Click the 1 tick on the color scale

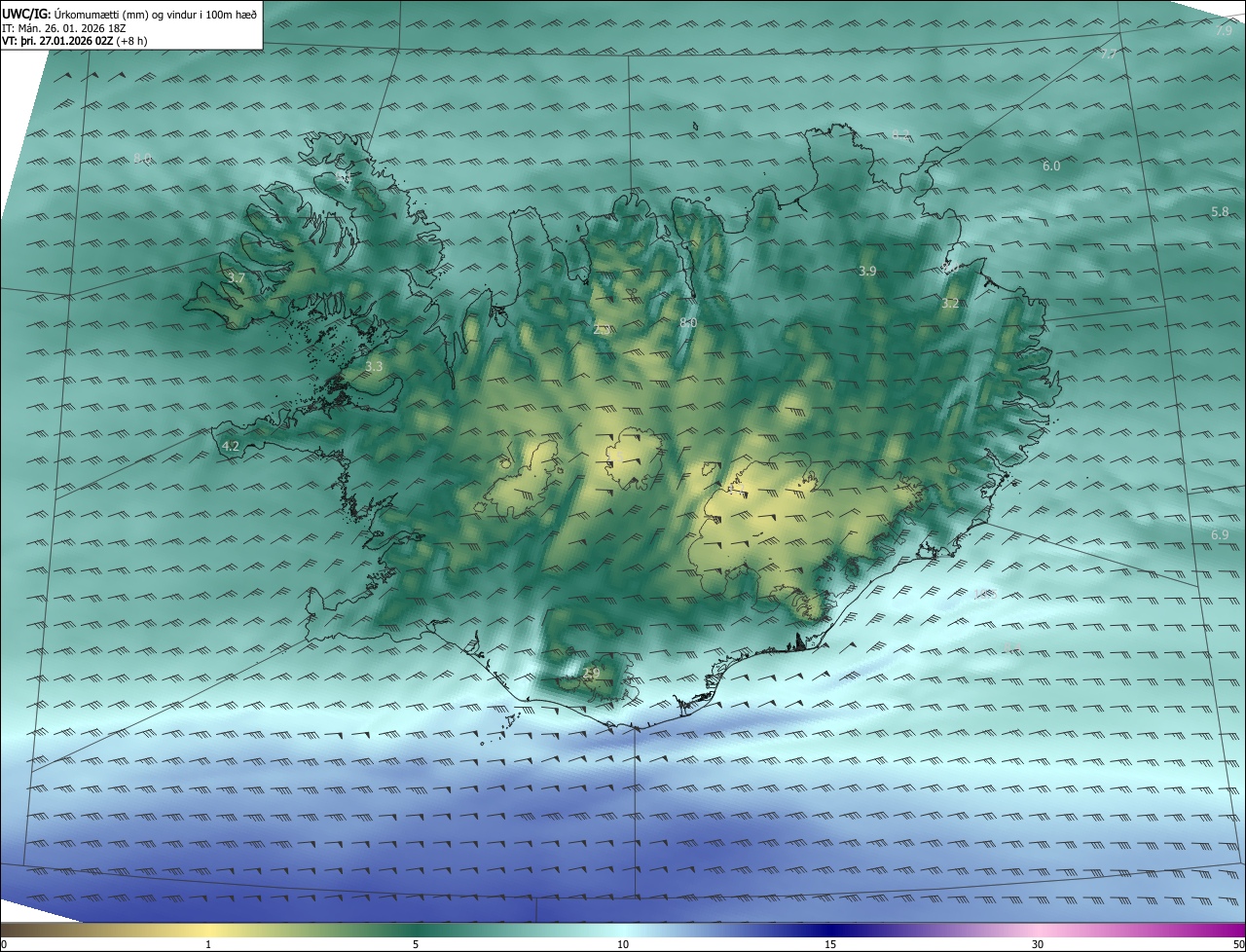click(208, 944)
